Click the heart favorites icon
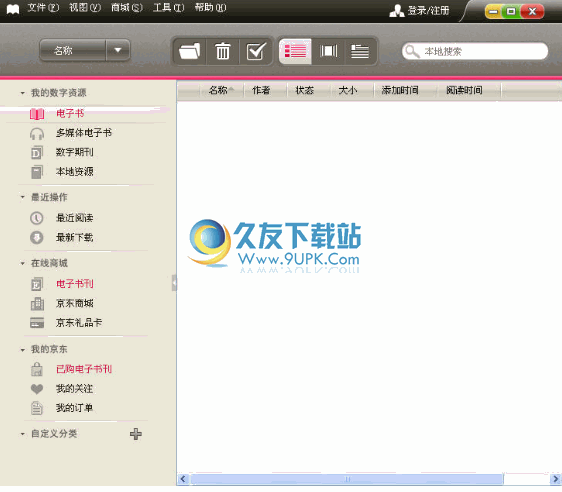This screenshot has width=562, height=492. click(x=37, y=389)
